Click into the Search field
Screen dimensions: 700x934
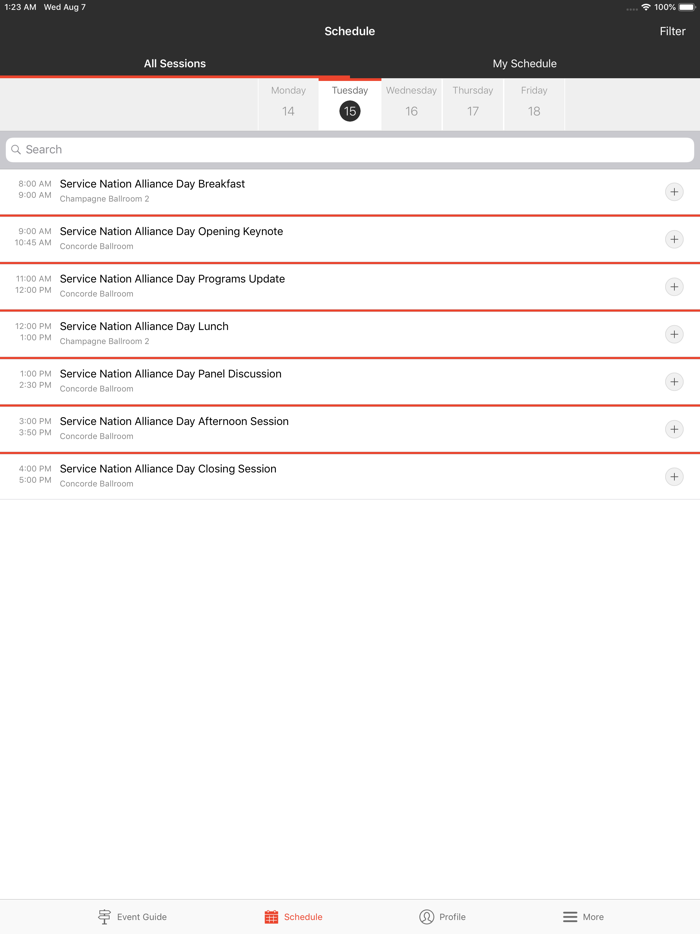[x=350, y=150]
